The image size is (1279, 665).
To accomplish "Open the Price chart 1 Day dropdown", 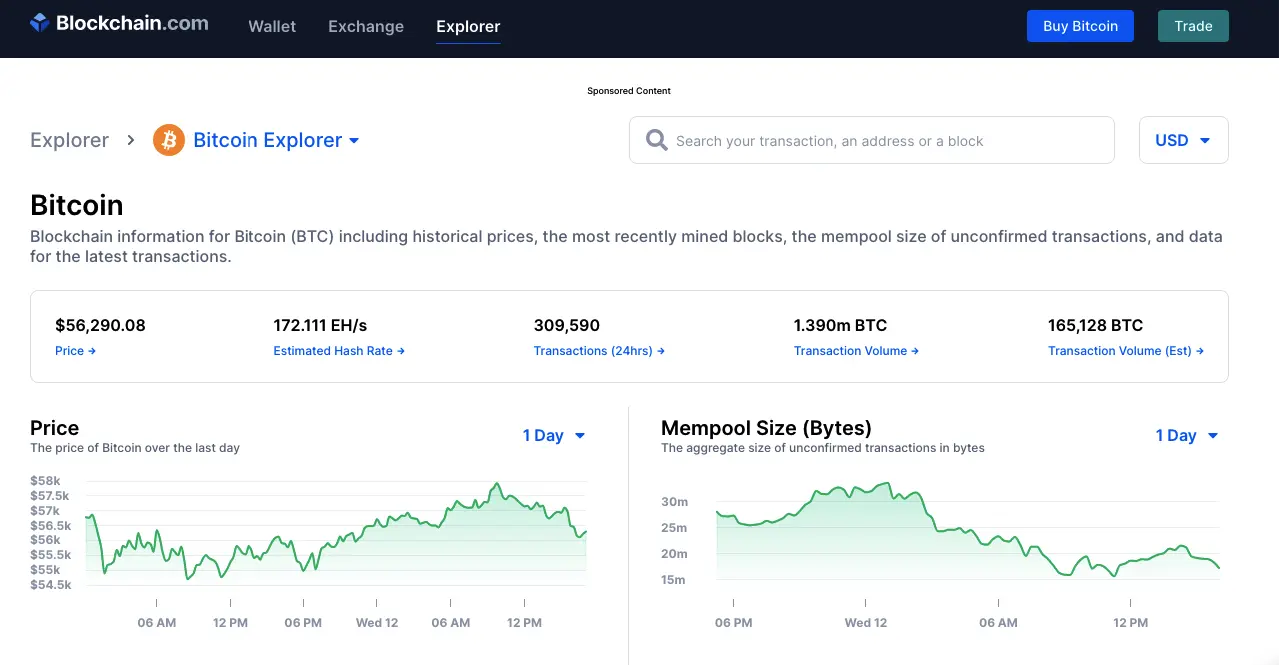I will coord(554,435).
